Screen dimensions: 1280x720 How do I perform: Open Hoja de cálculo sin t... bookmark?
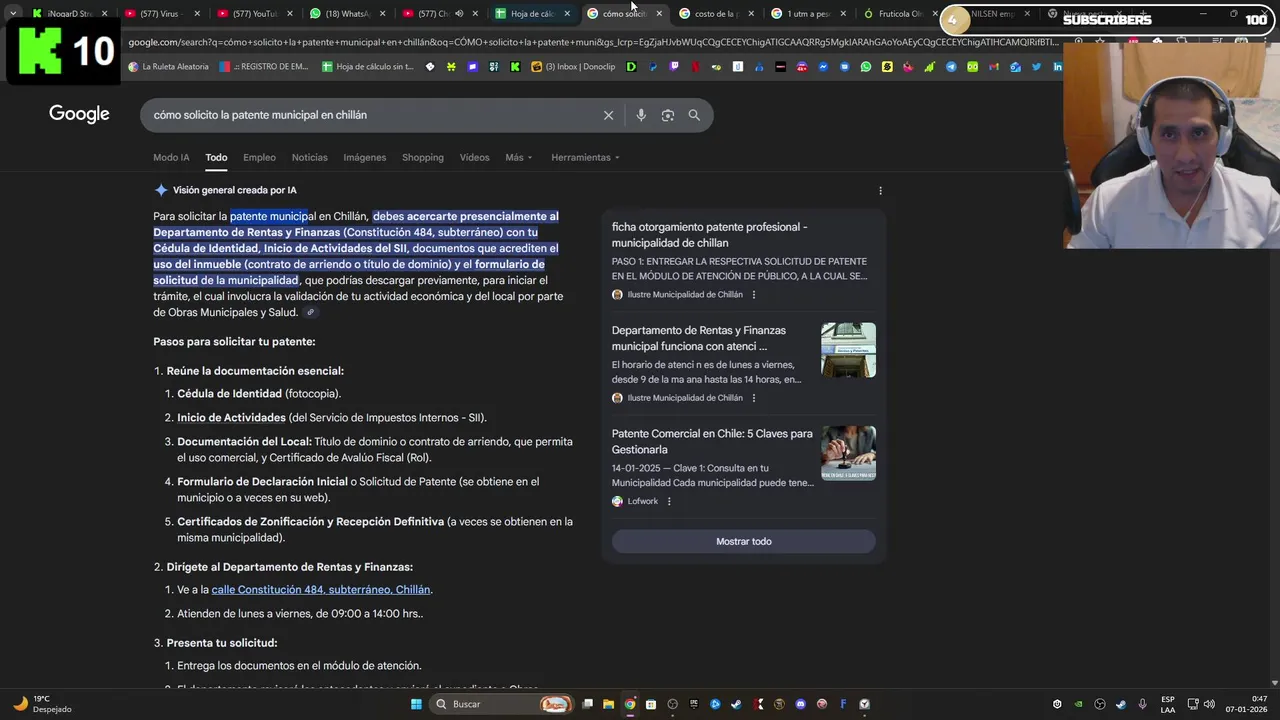pos(368,67)
